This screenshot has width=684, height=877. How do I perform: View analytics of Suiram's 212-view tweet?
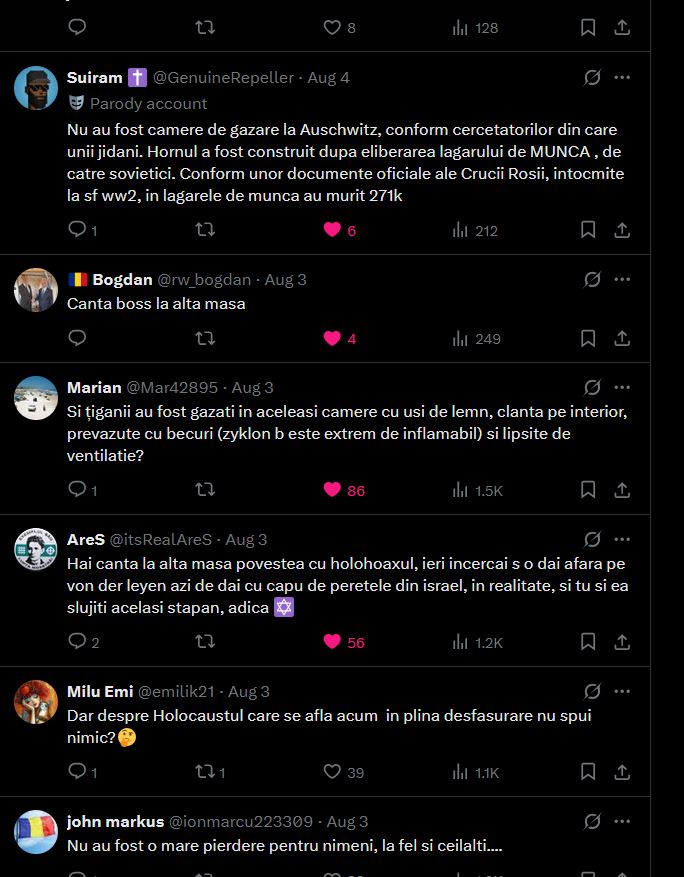(475, 230)
